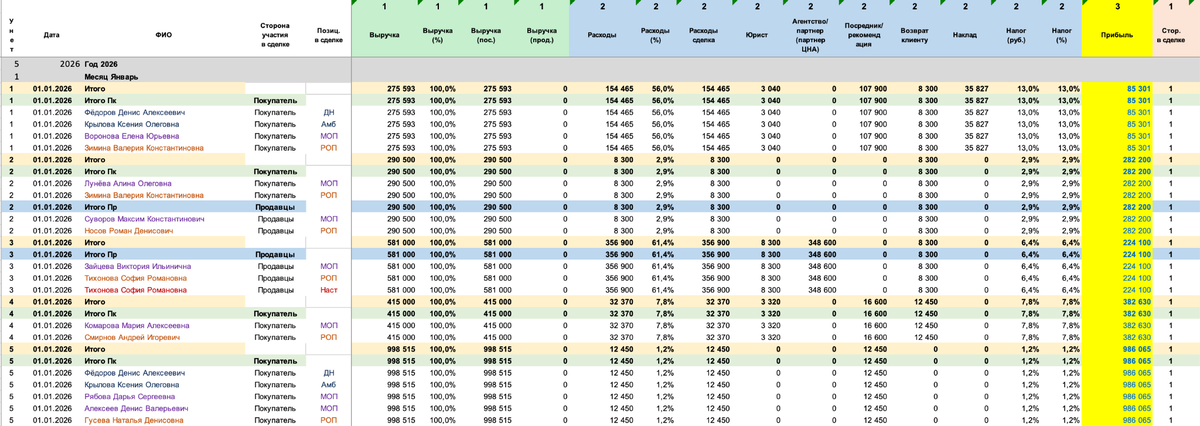Click Расходы (%) 61,4% in Зайцева row
Image resolution: width=1200 pixels, height=426 pixels.
tap(664, 266)
